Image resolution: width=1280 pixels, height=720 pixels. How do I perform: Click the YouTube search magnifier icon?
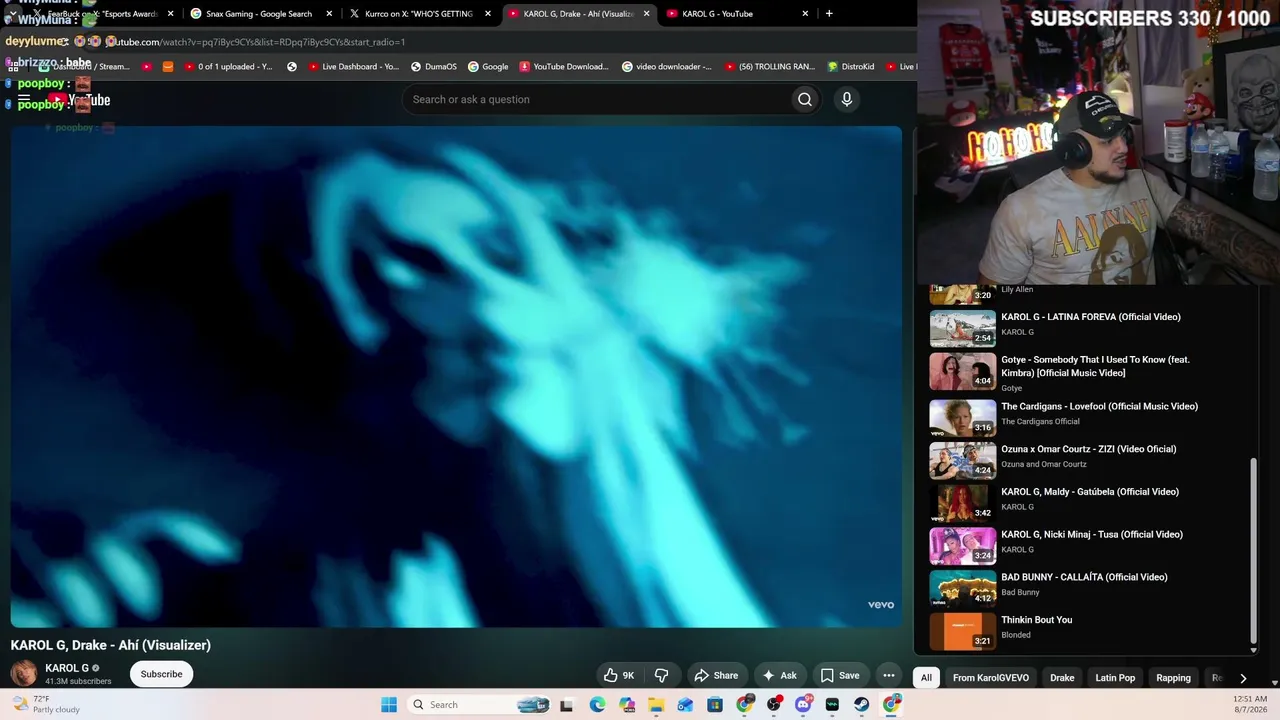click(804, 99)
